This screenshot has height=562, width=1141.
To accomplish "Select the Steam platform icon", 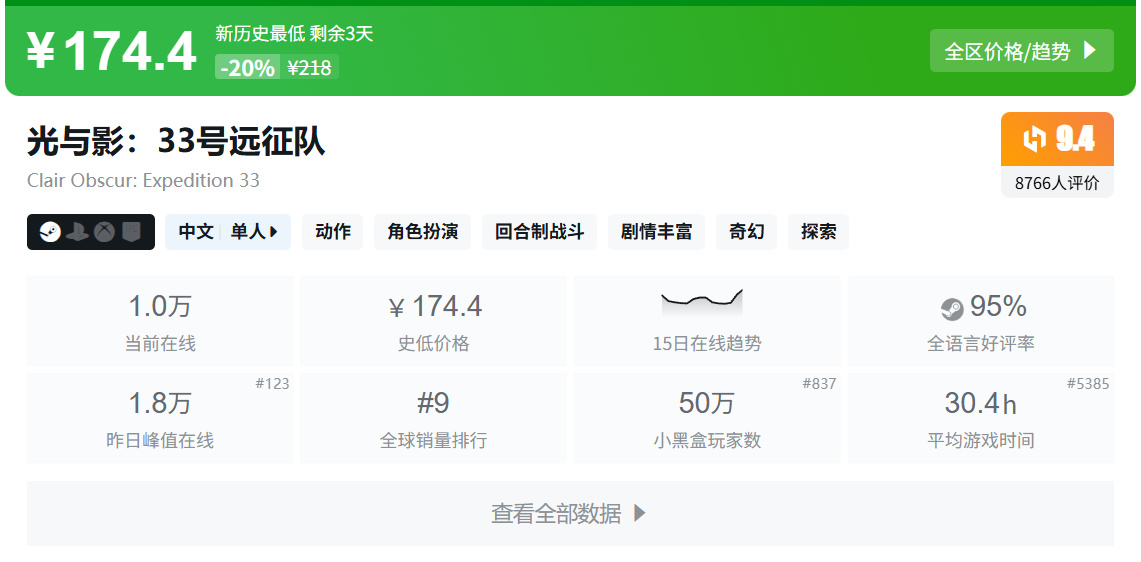I will pyautogui.click(x=50, y=232).
